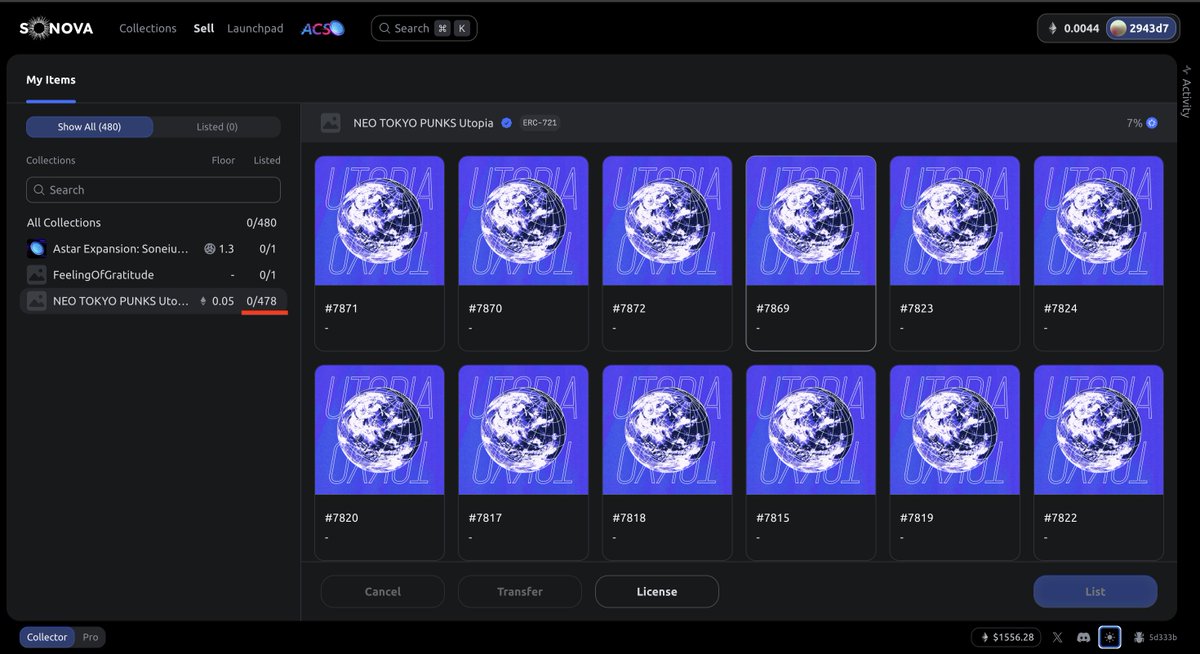This screenshot has height=654, width=1200.
Task: Select NFT card #7819
Action: pyautogui.click(x=955, y=462)
